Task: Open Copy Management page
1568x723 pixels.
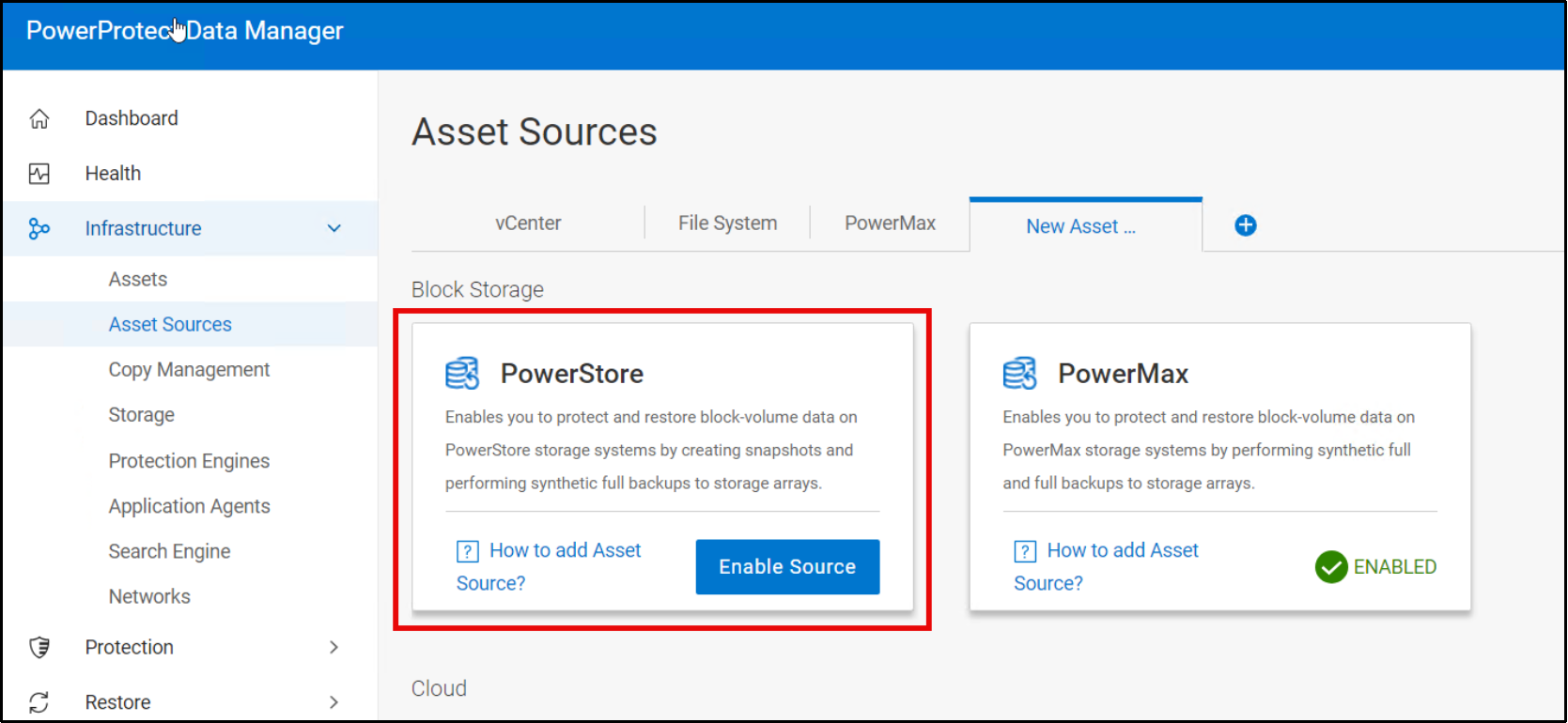Action: click(189, 370)
